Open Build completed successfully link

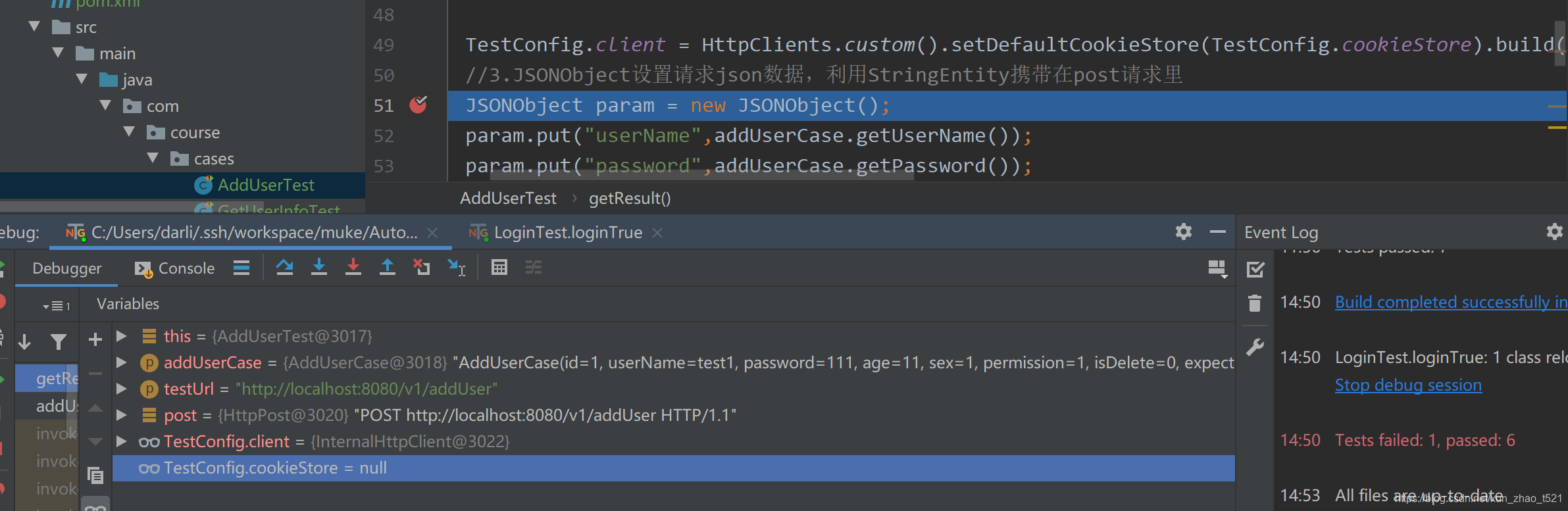coord(1451,302)
